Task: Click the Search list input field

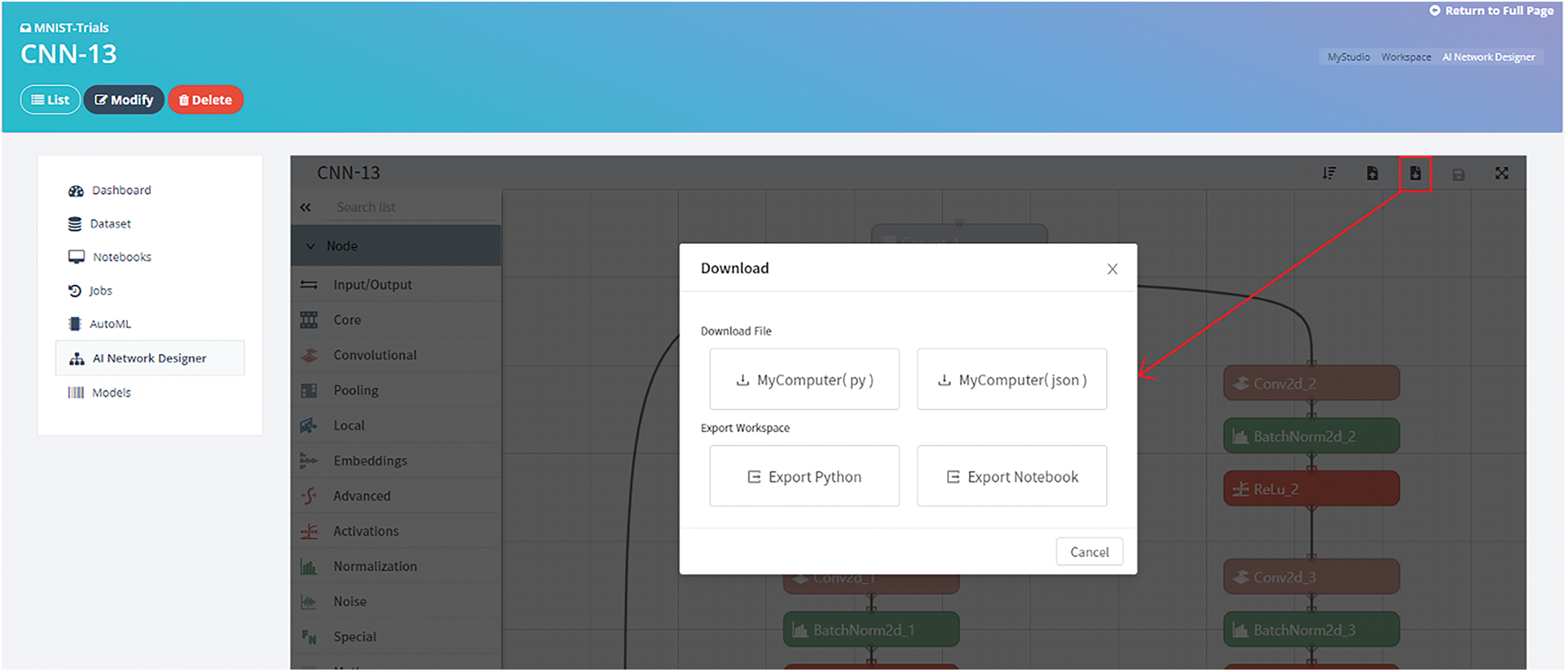Action: click(x=411, y=208)
